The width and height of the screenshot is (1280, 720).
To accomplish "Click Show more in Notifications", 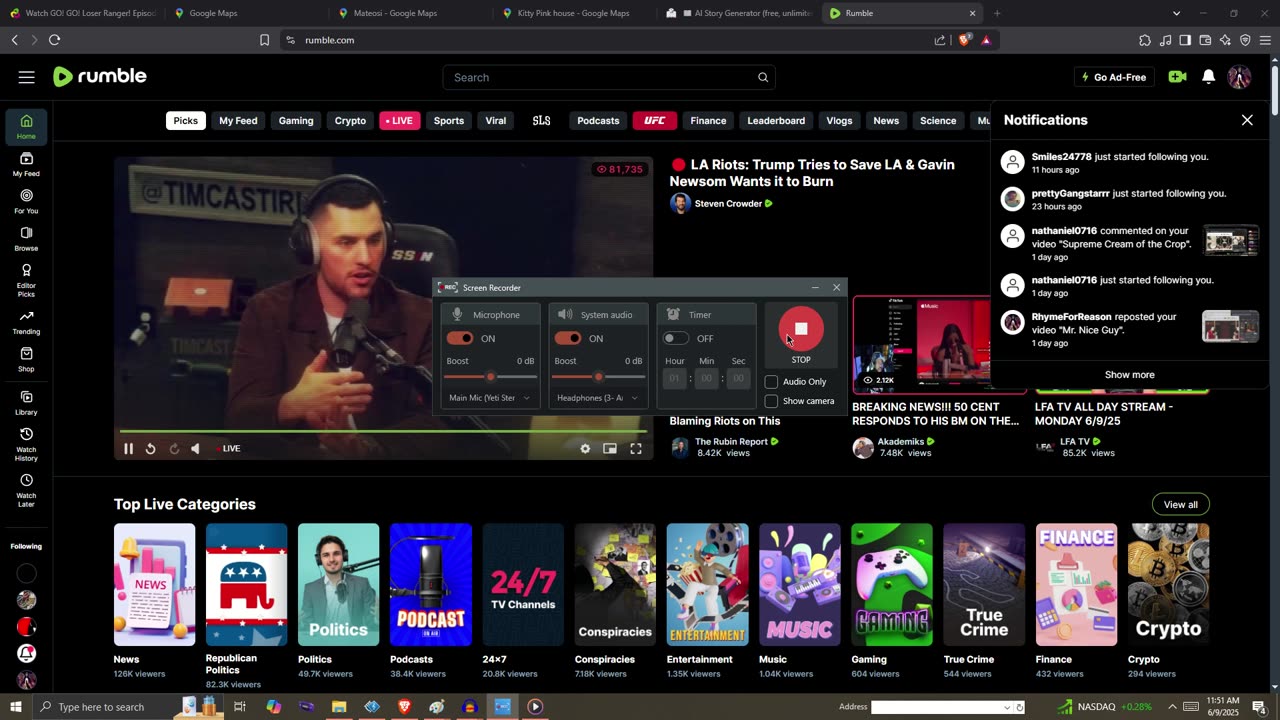I will [x=1129, y=375].
